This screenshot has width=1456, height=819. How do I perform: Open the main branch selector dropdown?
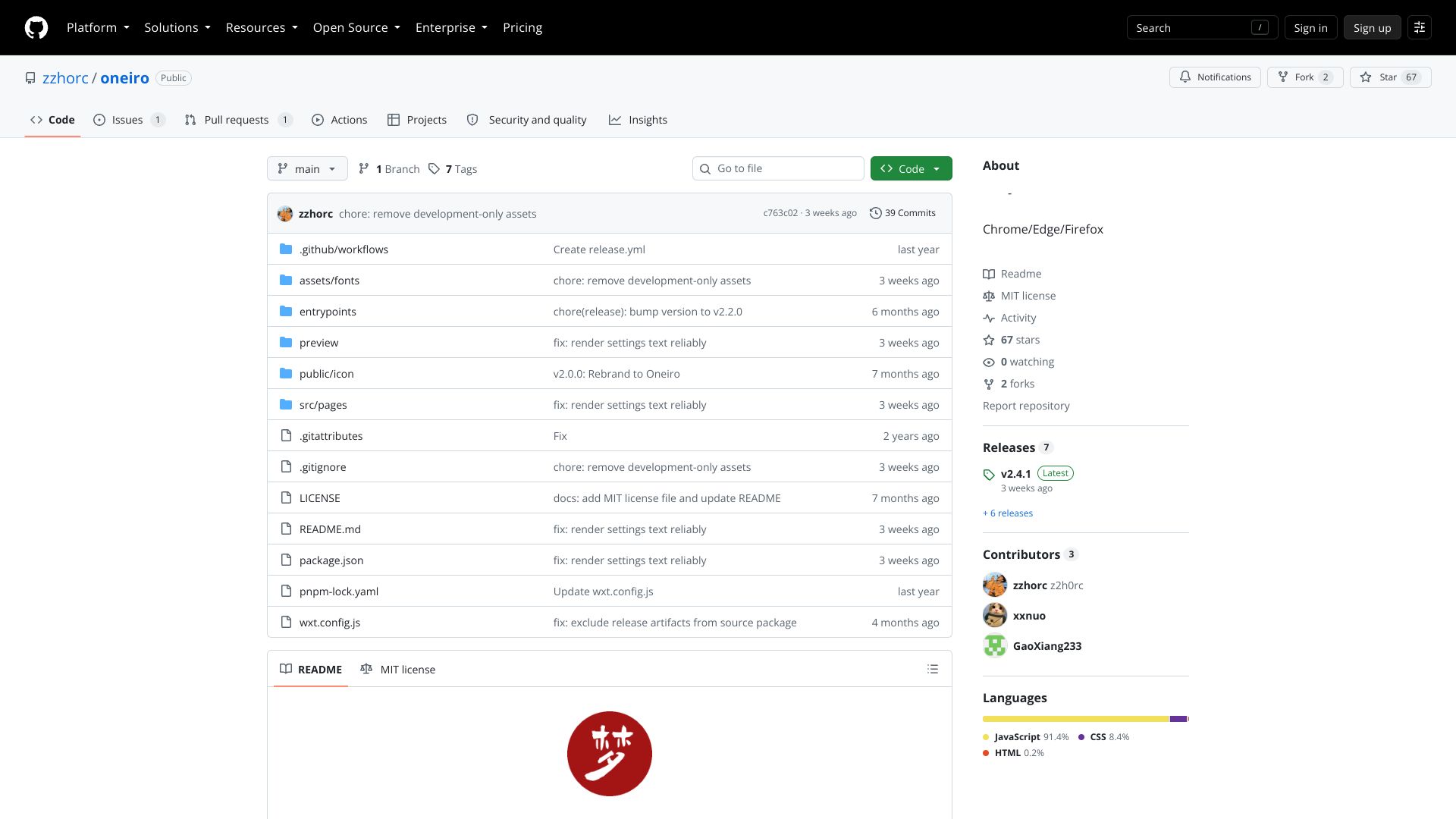point(307,168)
